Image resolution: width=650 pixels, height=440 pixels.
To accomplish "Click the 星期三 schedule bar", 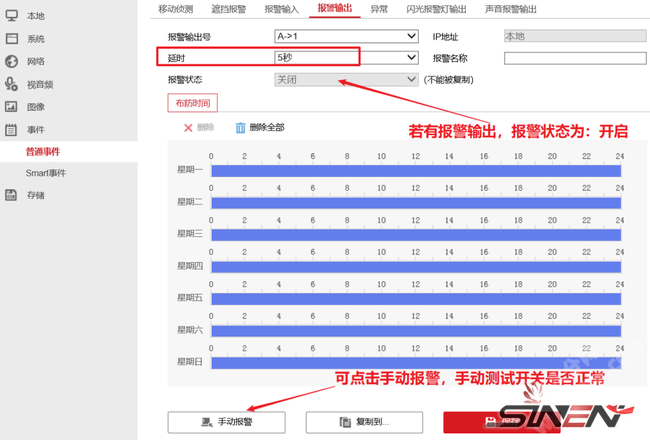I will pyautogui.click(x=416, y=235).
